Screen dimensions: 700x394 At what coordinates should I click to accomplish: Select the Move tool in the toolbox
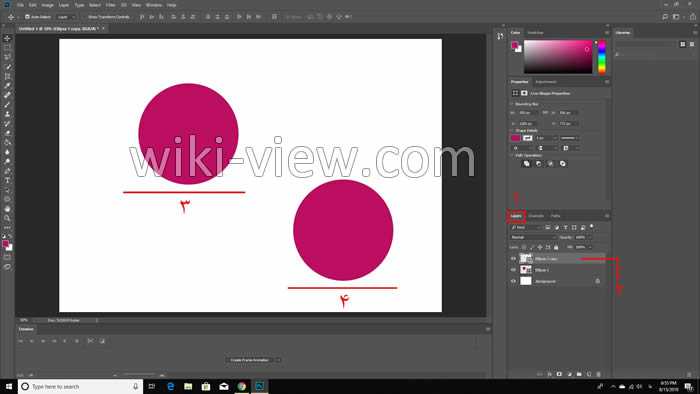(7, 38)
